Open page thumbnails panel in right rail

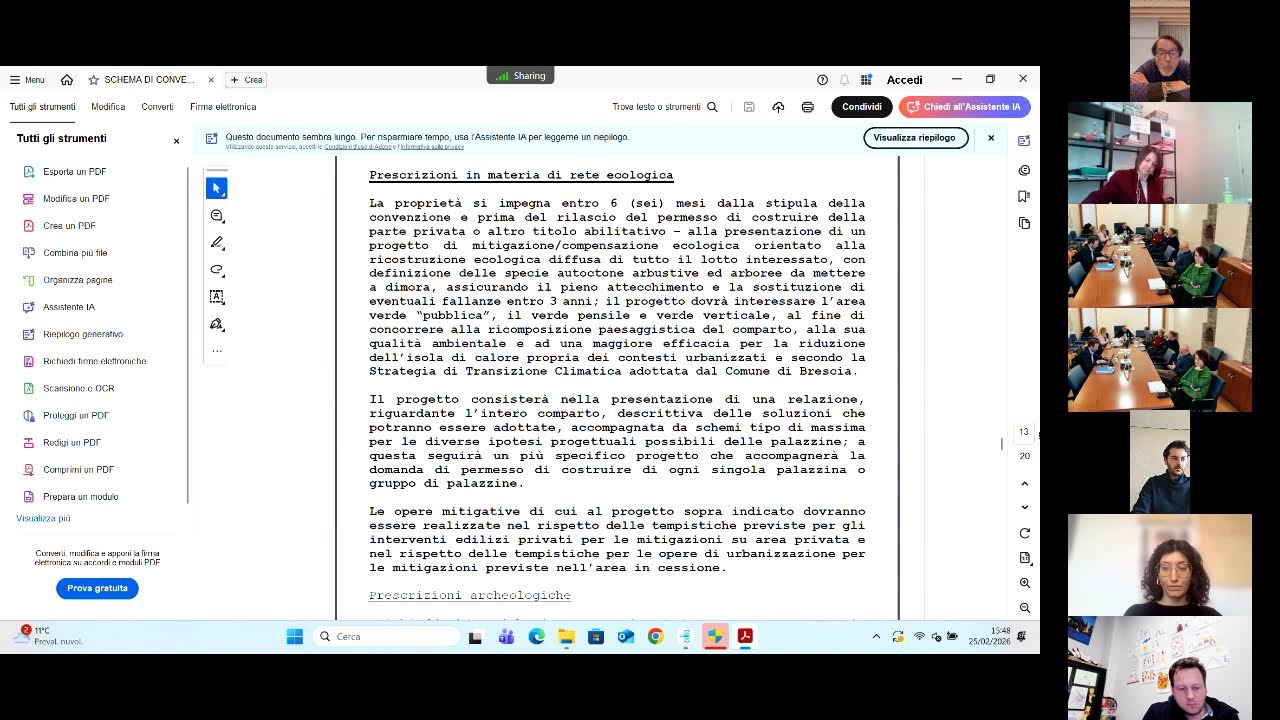1024,223
